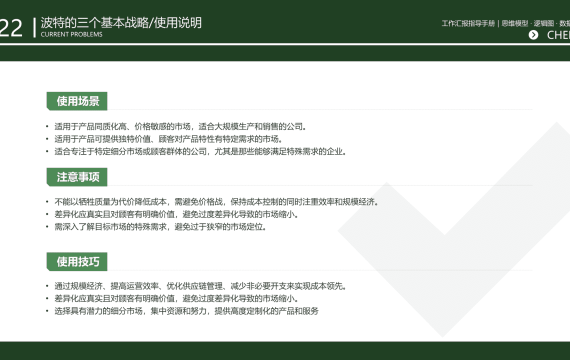Click the 思维模型 header text

coord(515,24)
